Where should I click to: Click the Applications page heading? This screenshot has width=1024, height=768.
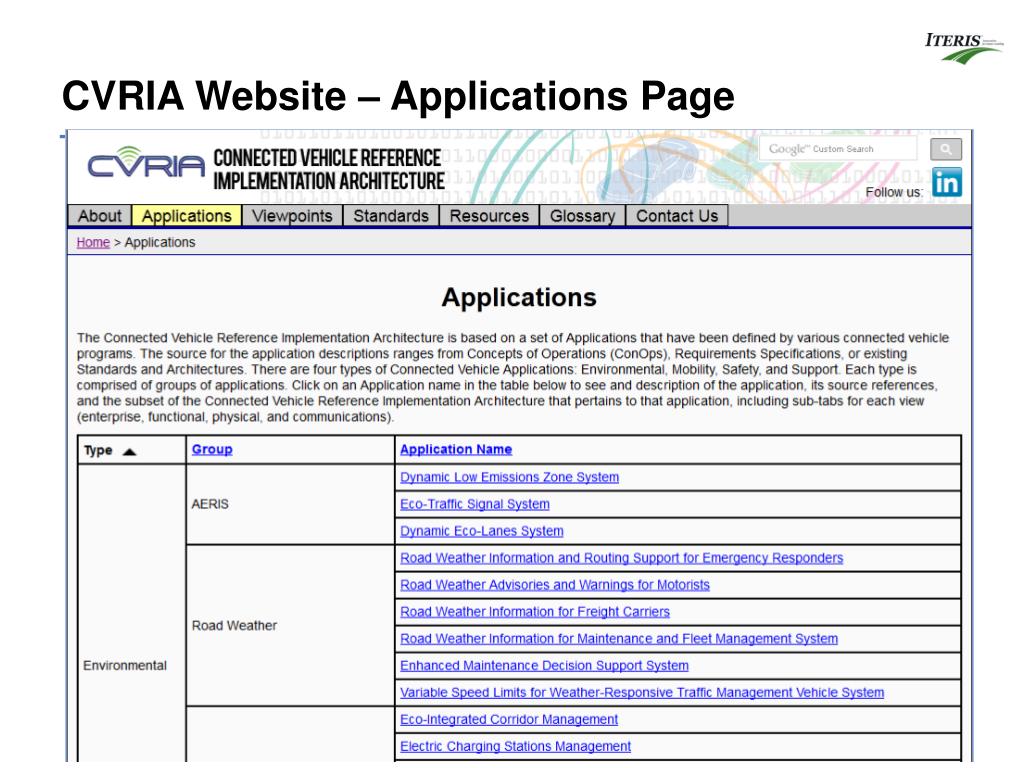pyautogui.click(x=519, y=297)
